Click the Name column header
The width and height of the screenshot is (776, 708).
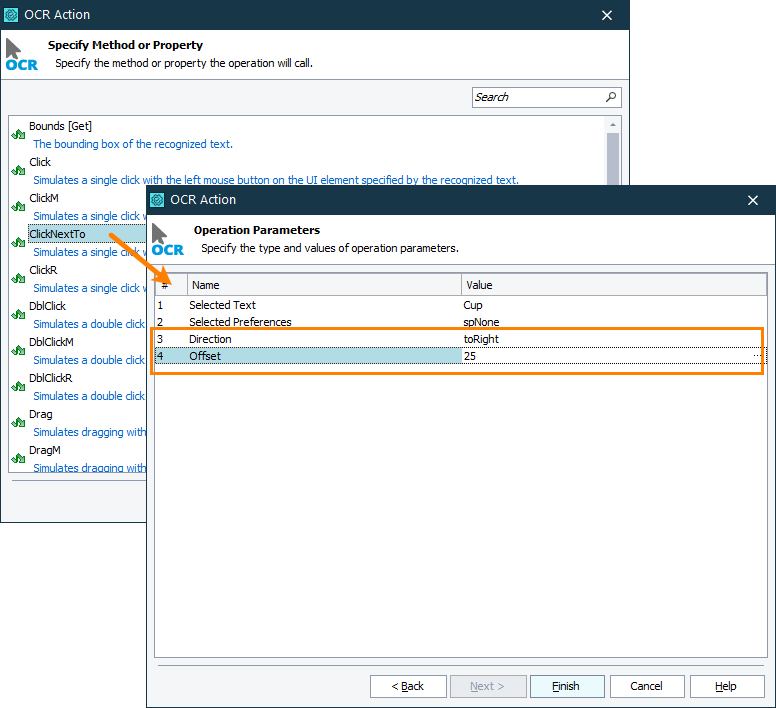[x=324, y=285]
